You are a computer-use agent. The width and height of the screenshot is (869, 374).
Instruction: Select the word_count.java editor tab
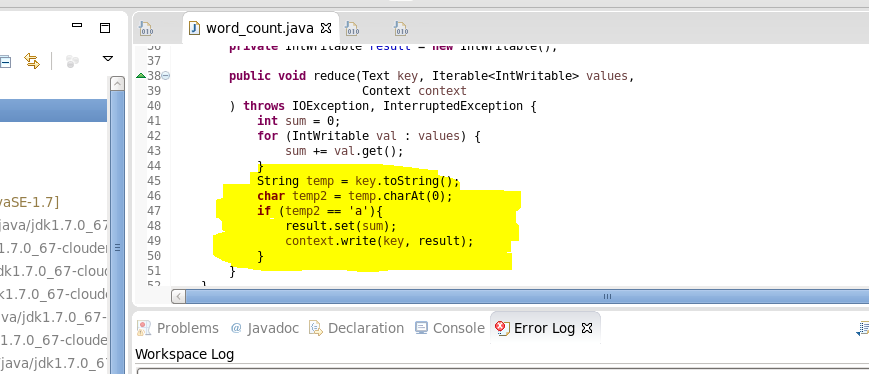click(259, 28)
